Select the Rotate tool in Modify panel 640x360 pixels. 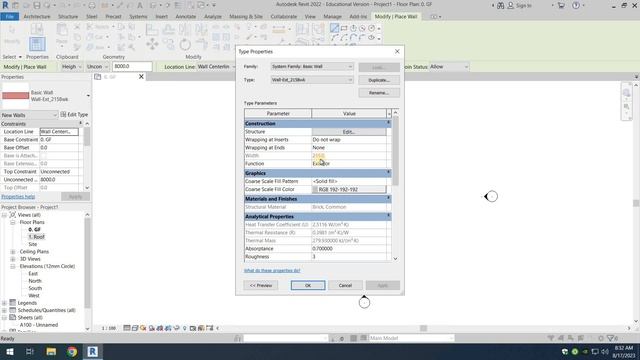[x=185, y=44]
